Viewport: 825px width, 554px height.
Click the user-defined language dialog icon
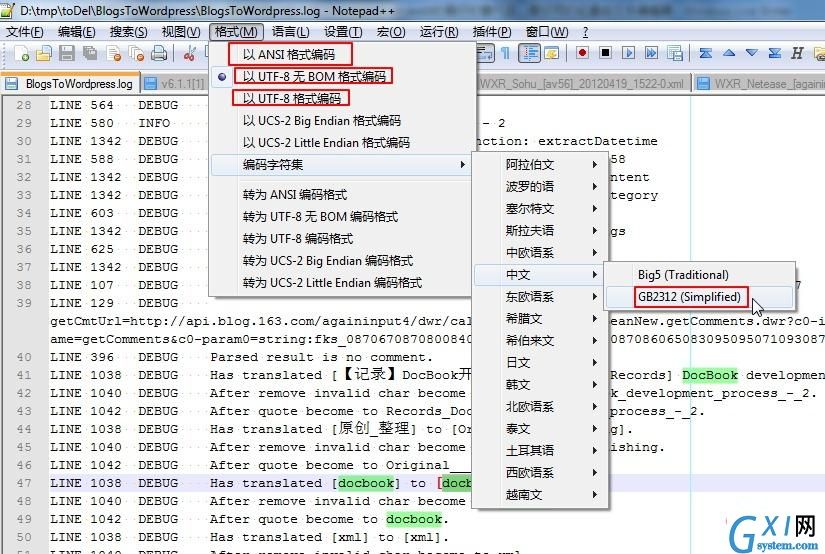click(x=551, y=53)
